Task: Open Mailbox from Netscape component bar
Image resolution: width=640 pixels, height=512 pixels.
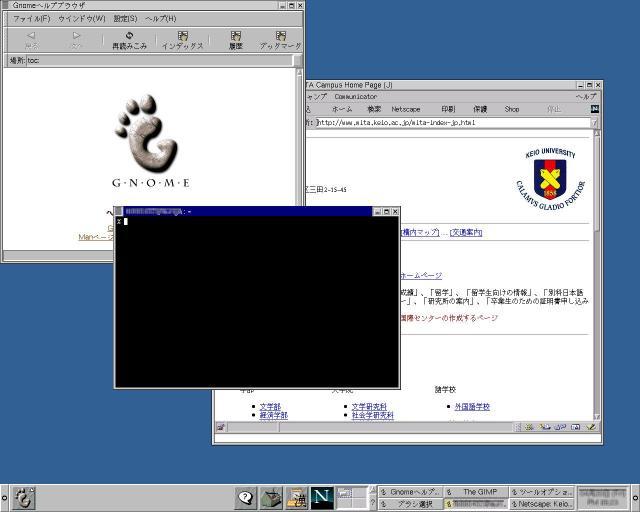Action: (x=545, y=427)
